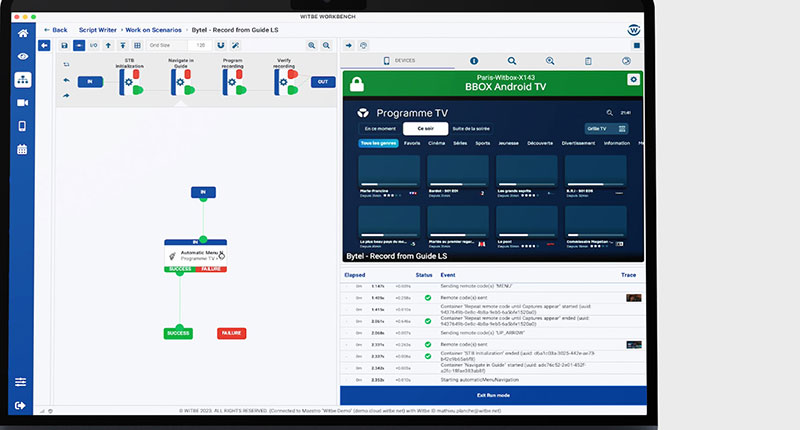800x430 pixels.
Task: Click the up-arrow toolbar icon
Action: [x=108, y=45]
